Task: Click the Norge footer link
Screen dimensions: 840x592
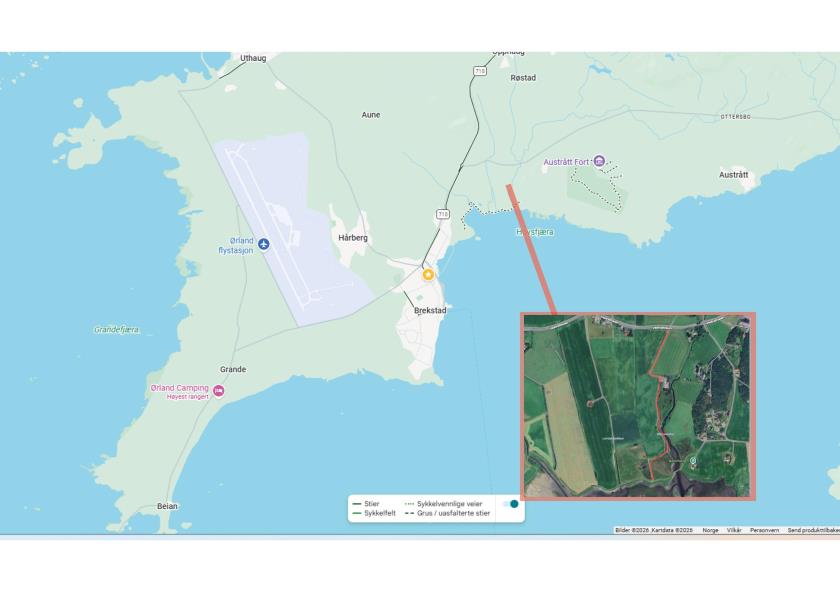Action: pyautogui.click(x=710, y=530)
